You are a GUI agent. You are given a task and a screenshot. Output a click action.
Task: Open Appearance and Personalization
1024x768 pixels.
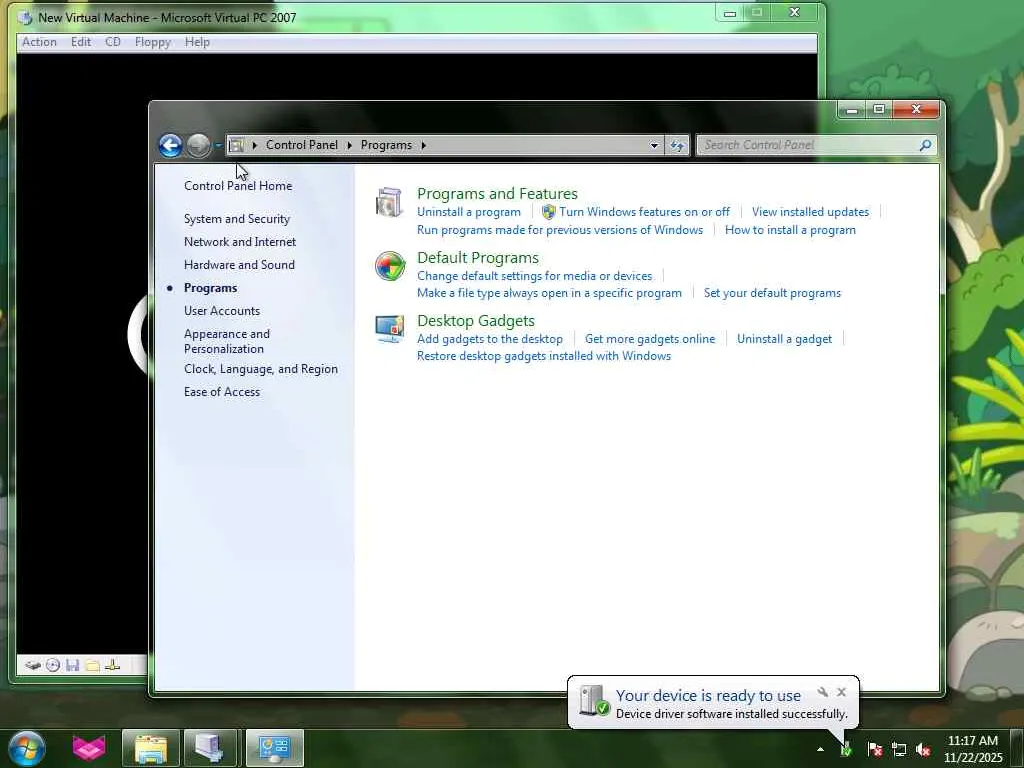tap(227, 341)
